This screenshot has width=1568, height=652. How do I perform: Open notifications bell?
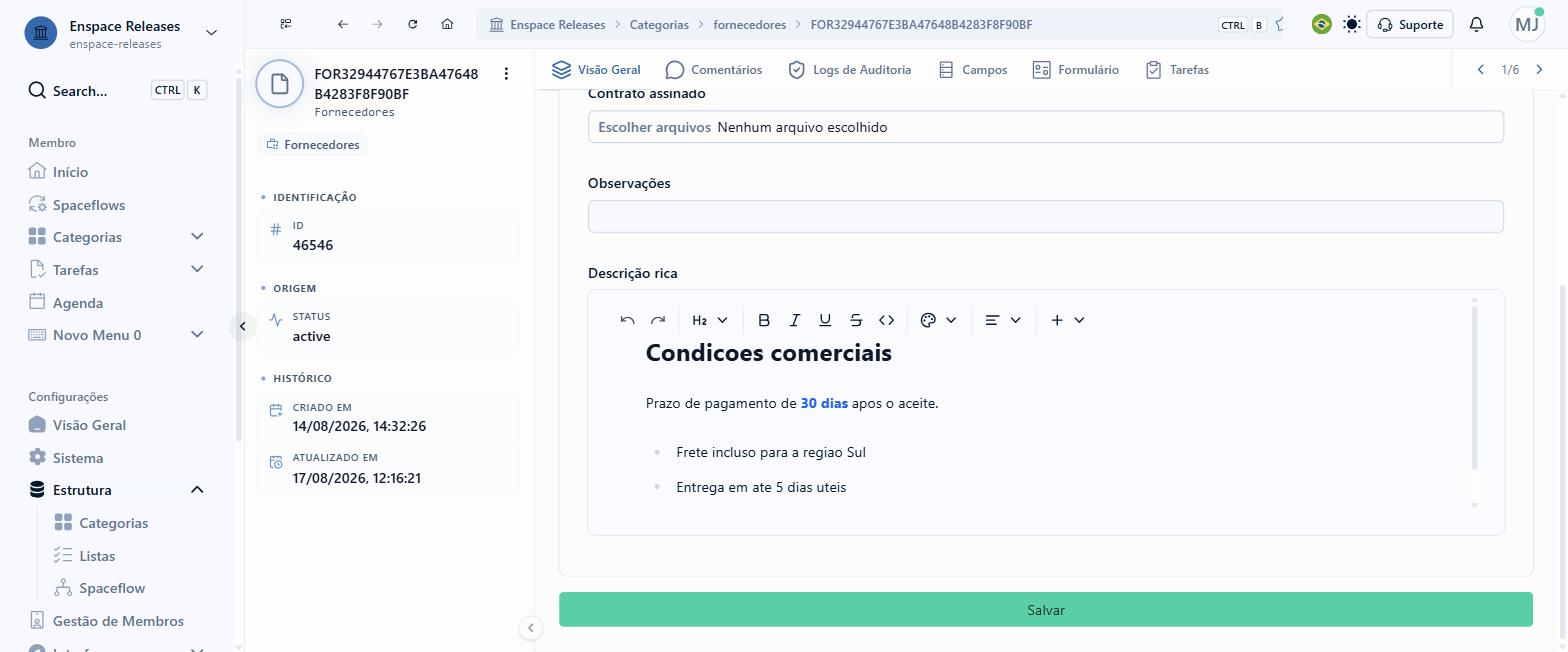pos(1476,24)
